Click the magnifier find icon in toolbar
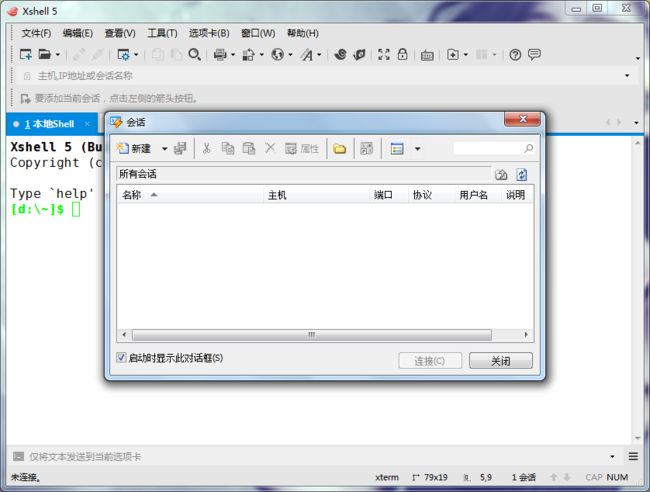This screenshot has height=492, width=650. [194, 54]
